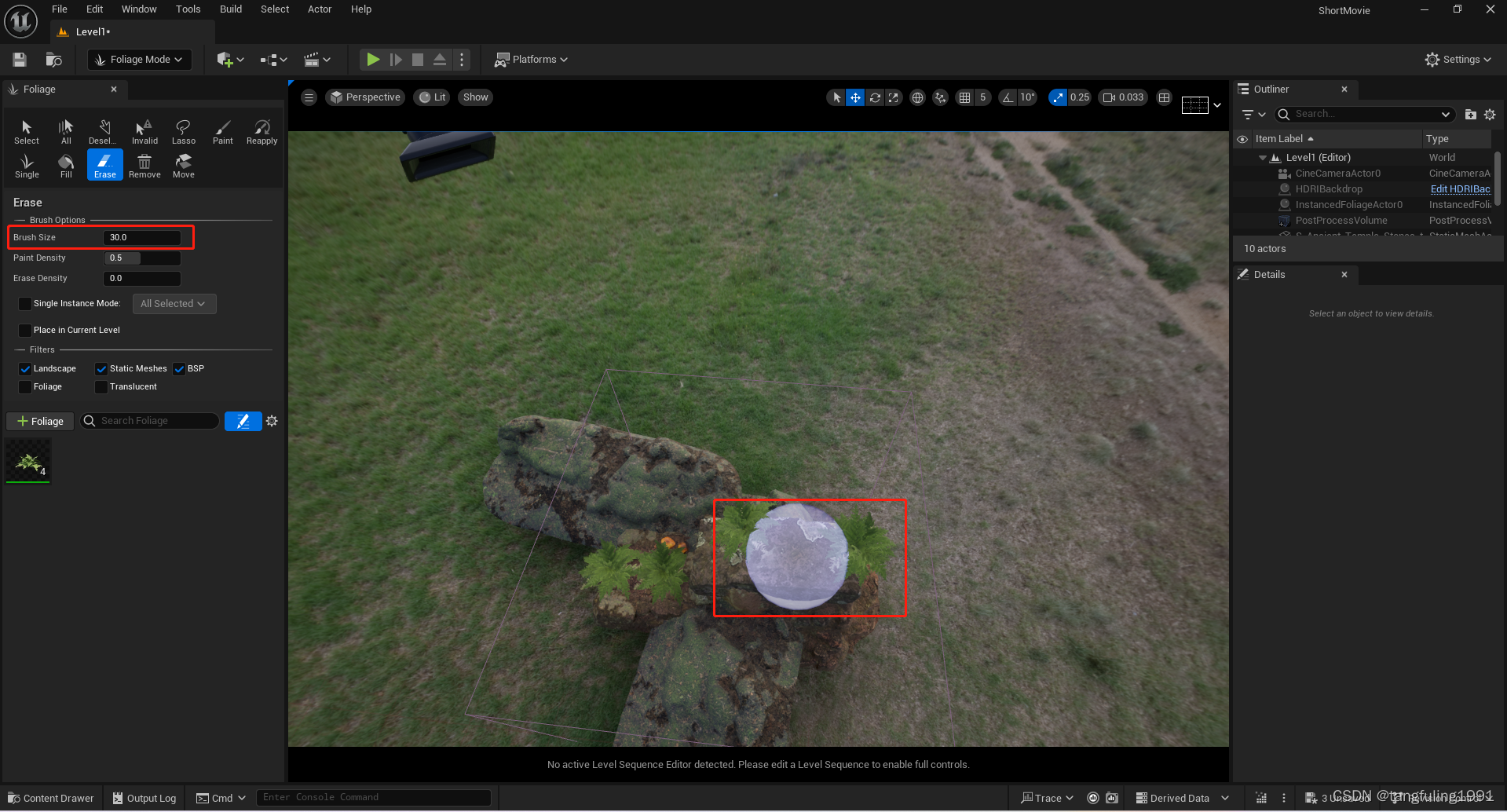Open the Content Drawer
This screenshot has height=812, width=1507.
coord(51,798)
